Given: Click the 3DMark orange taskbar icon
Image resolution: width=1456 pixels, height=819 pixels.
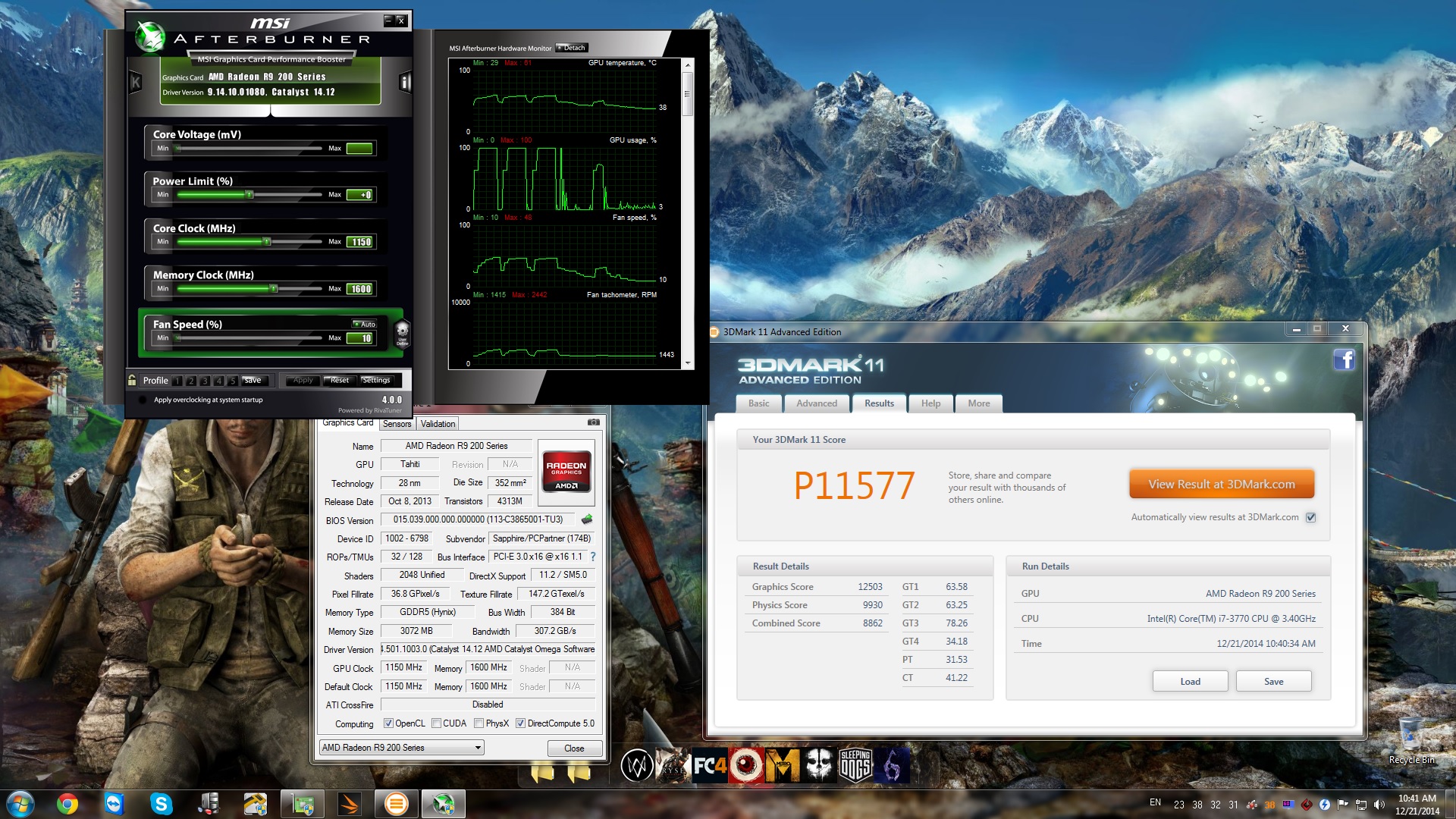Looking at the screenshot, I should pos(396,804).
